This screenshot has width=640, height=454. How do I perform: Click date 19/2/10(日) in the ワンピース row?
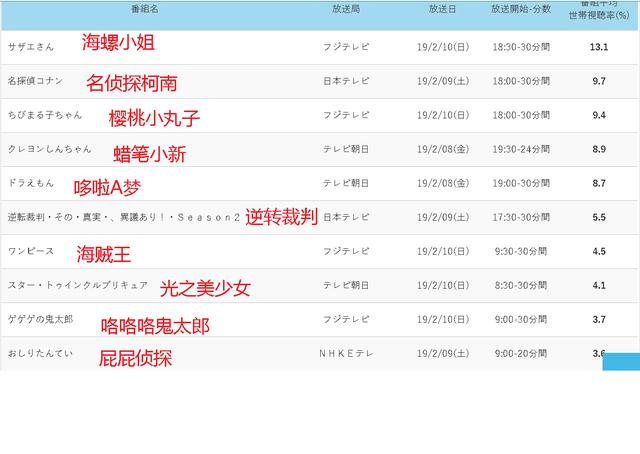[x=443, y=251]
